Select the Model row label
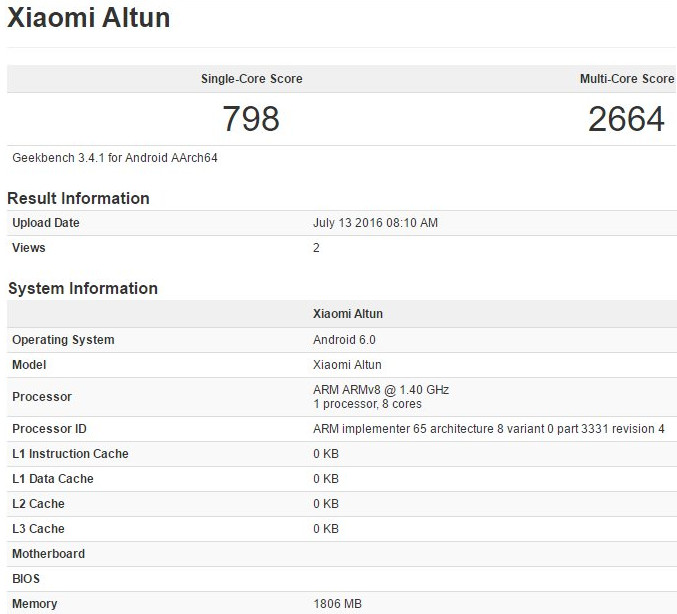677x614 pixels. tap(29, 365)
